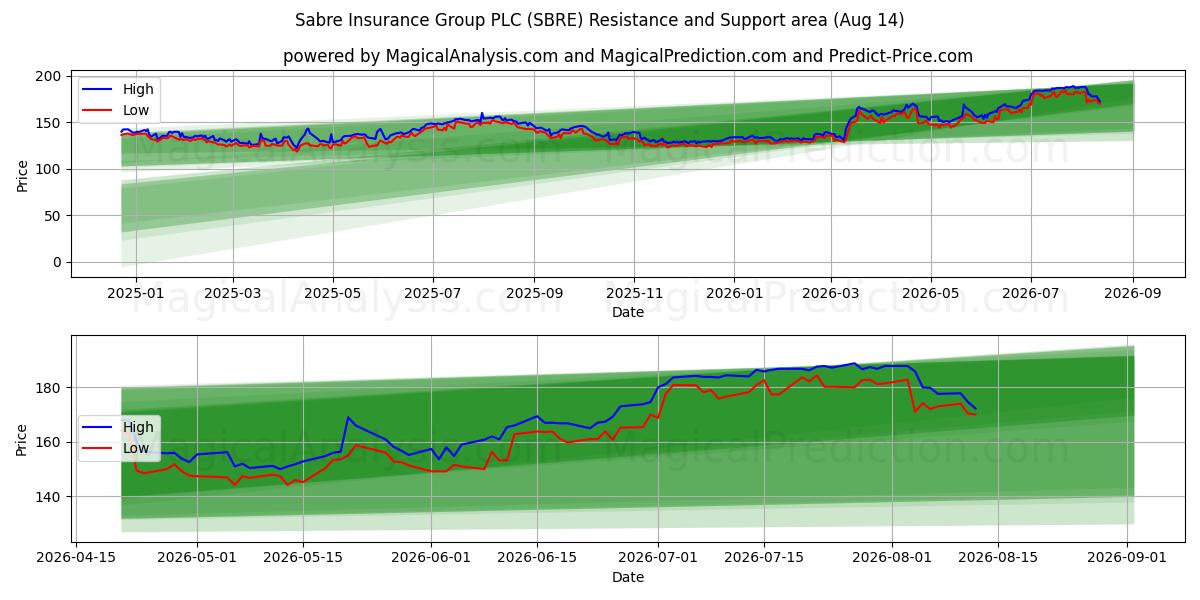Image resolution: width=1200 pixels, height=600 pixels.
Task: Click the 2025-01 date tick on top chart
Action: [135, 294]
